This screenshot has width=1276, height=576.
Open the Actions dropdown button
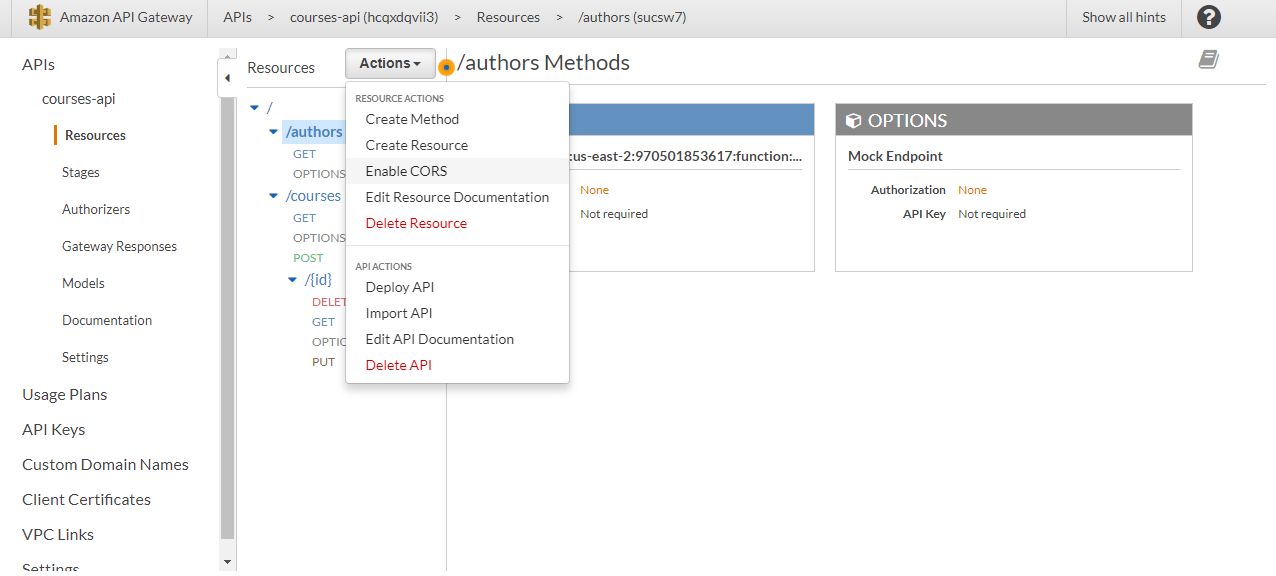[x=390, y=63]
